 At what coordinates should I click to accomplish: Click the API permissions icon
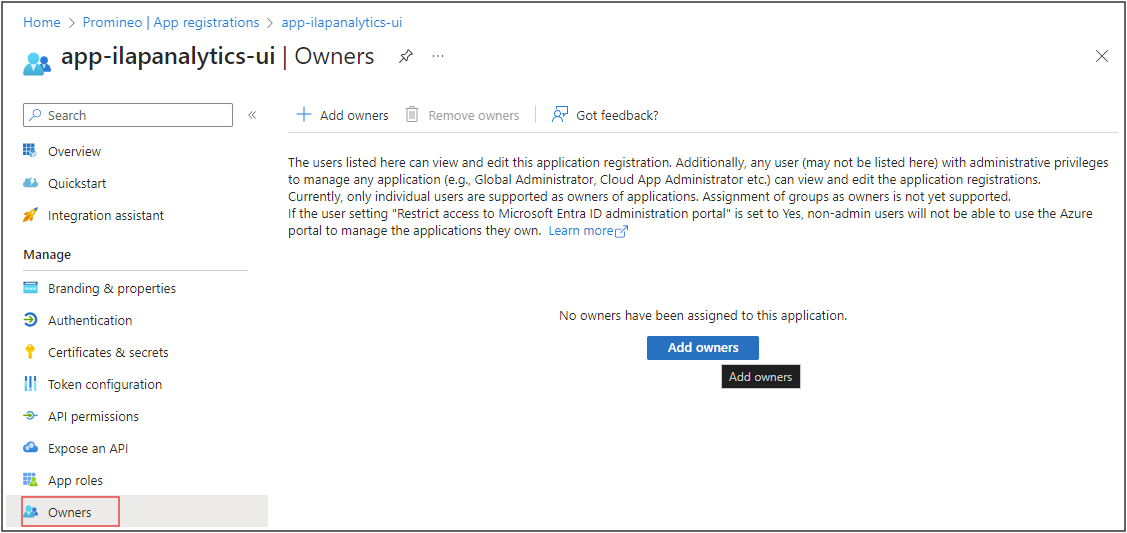tap(29, 416)
